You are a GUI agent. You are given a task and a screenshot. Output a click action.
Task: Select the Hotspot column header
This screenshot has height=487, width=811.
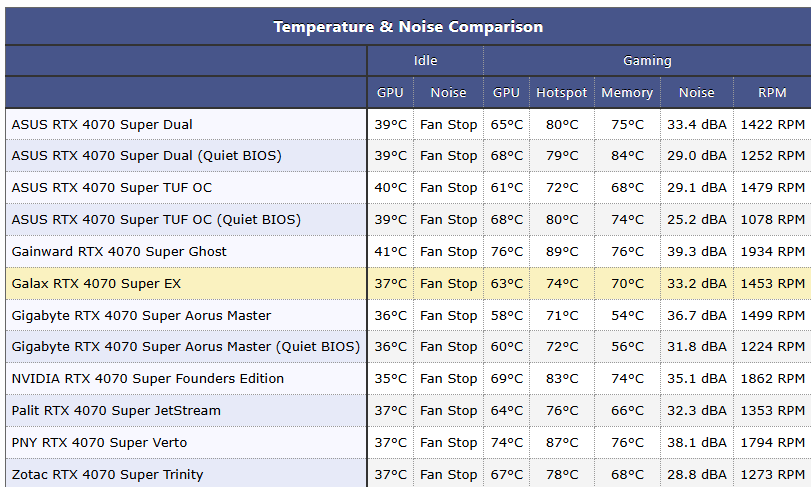click(x=561, y=93)
